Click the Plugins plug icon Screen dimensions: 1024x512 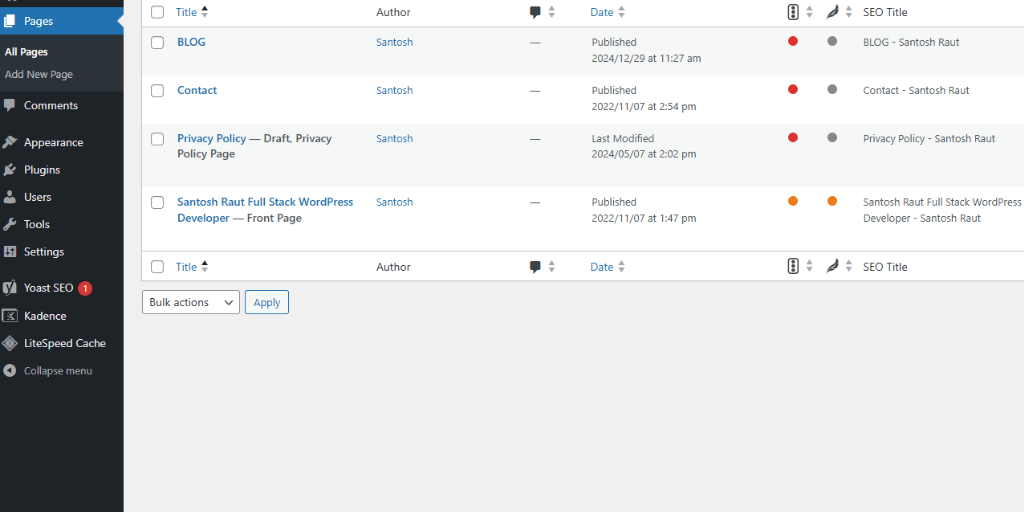(x=9, y=170)
